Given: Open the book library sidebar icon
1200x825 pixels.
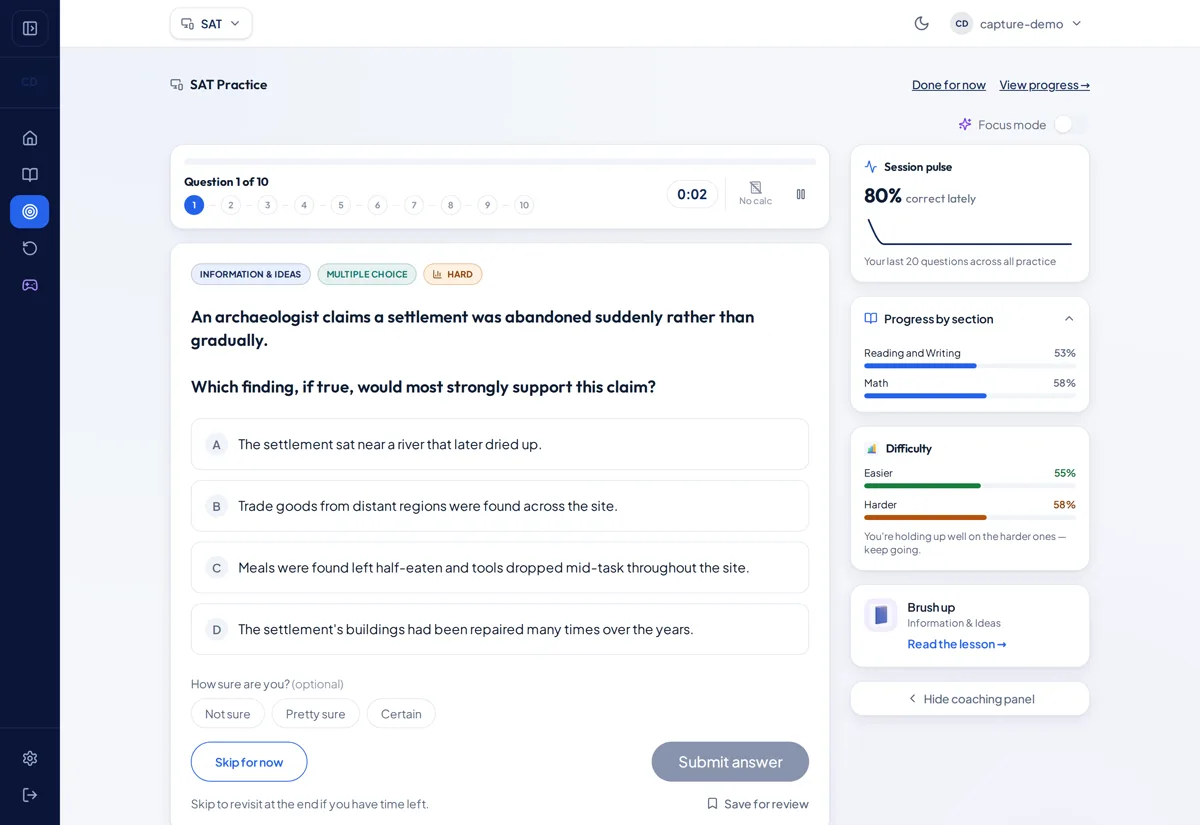Looking at the screenshot, I should 30,175.
